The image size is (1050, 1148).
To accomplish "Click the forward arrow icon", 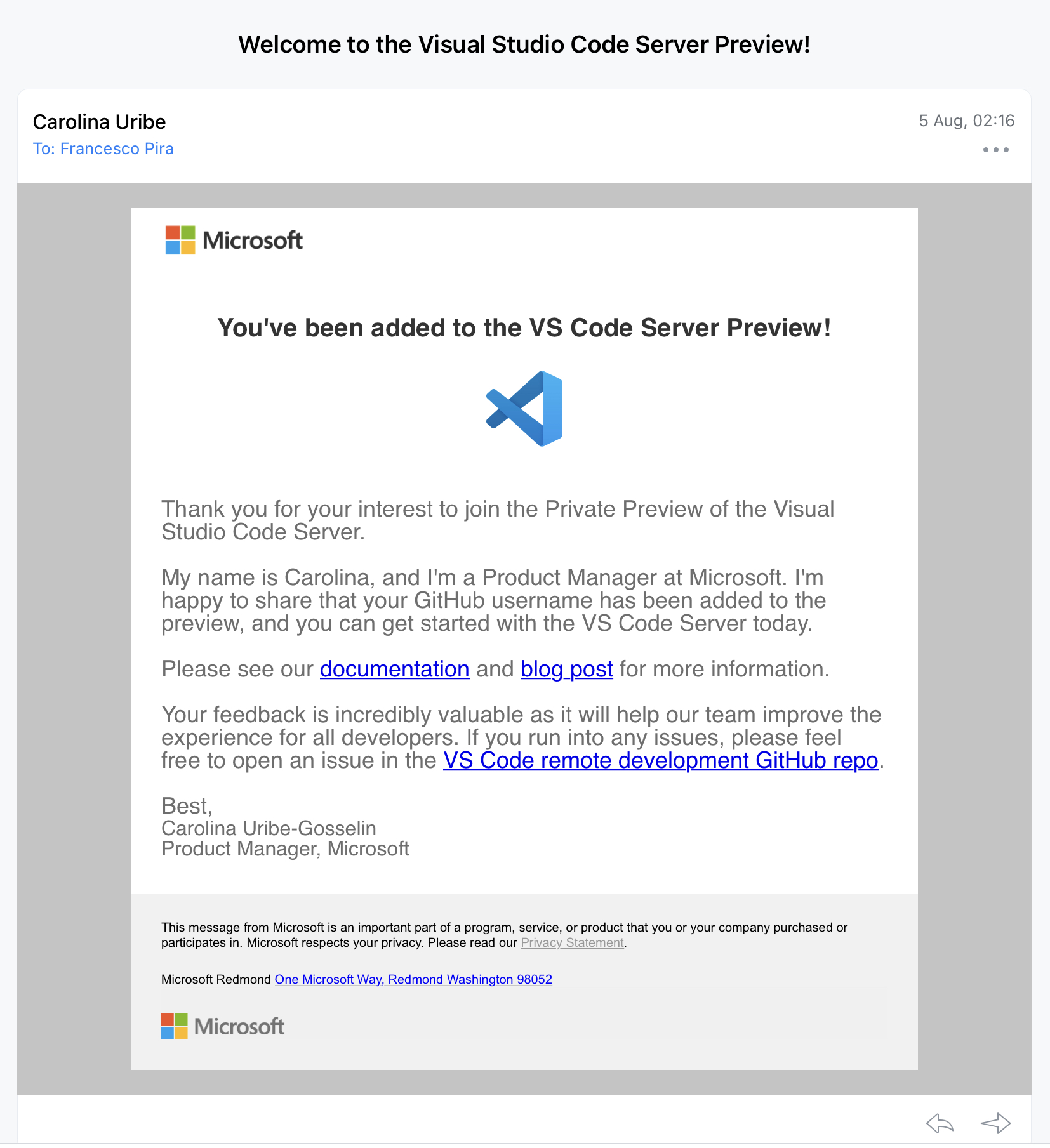I will click(x=995, y=1123).
